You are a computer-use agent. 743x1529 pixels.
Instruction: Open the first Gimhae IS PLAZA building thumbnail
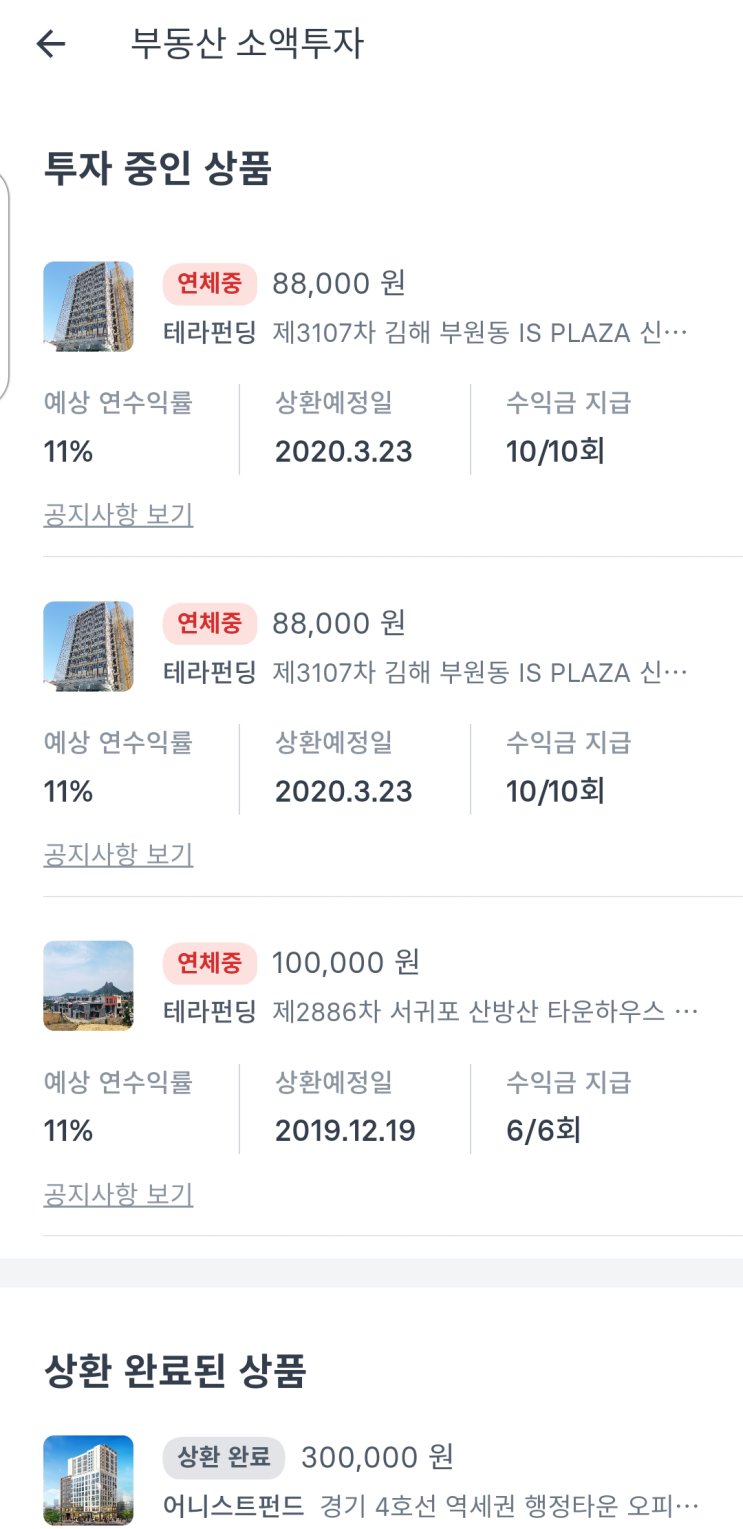coord(88,306)
